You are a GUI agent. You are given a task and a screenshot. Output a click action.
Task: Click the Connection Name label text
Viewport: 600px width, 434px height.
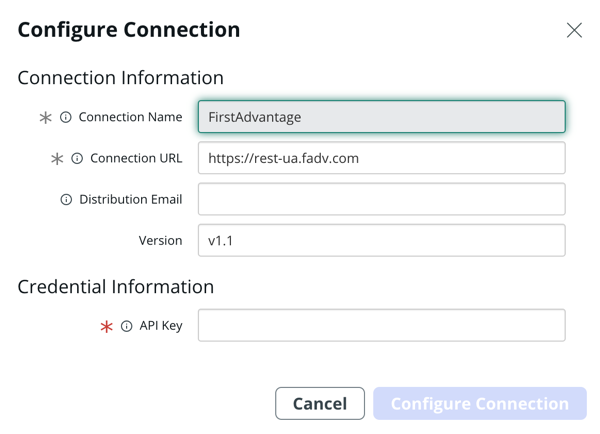130,117
